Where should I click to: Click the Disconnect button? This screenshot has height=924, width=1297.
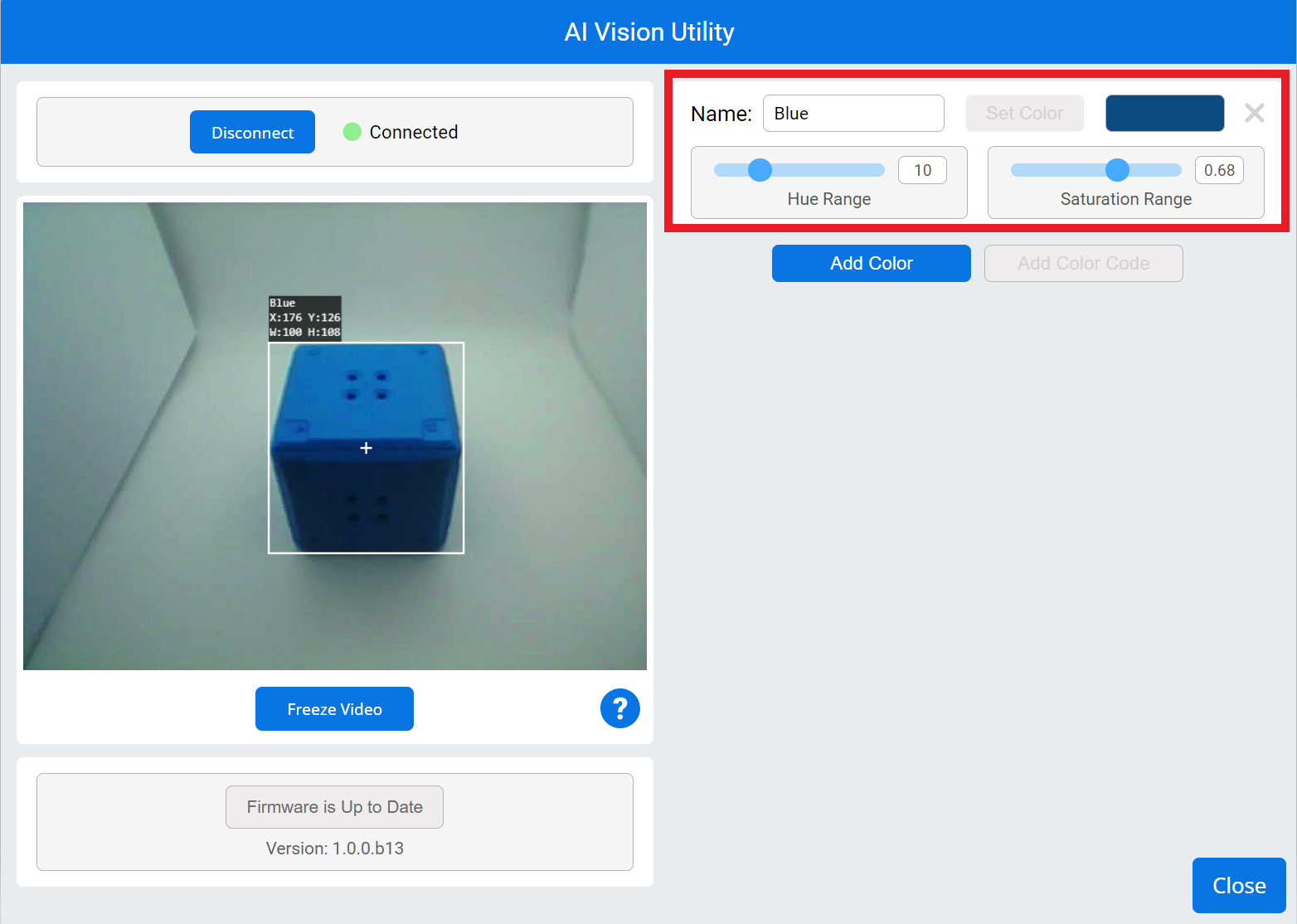point(252,131)
